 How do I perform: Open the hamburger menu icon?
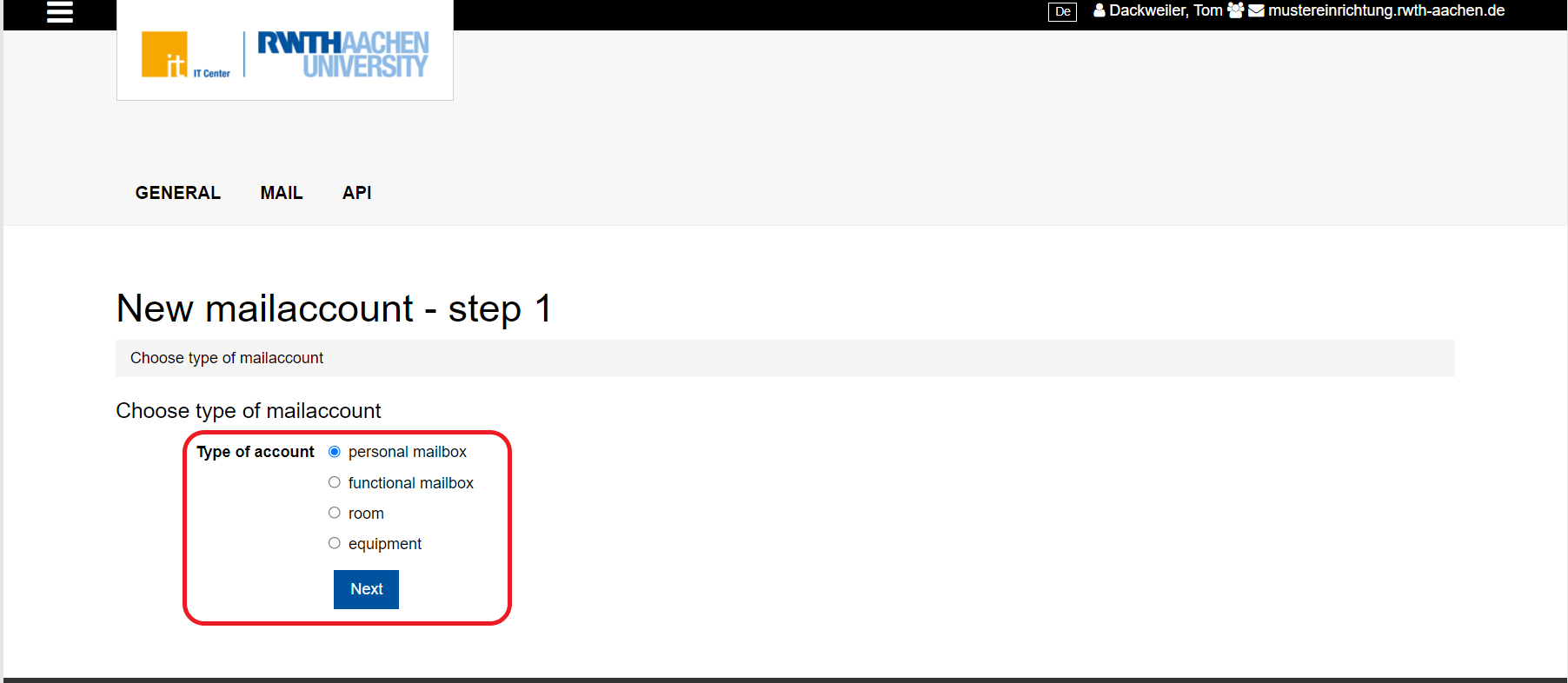60,12
